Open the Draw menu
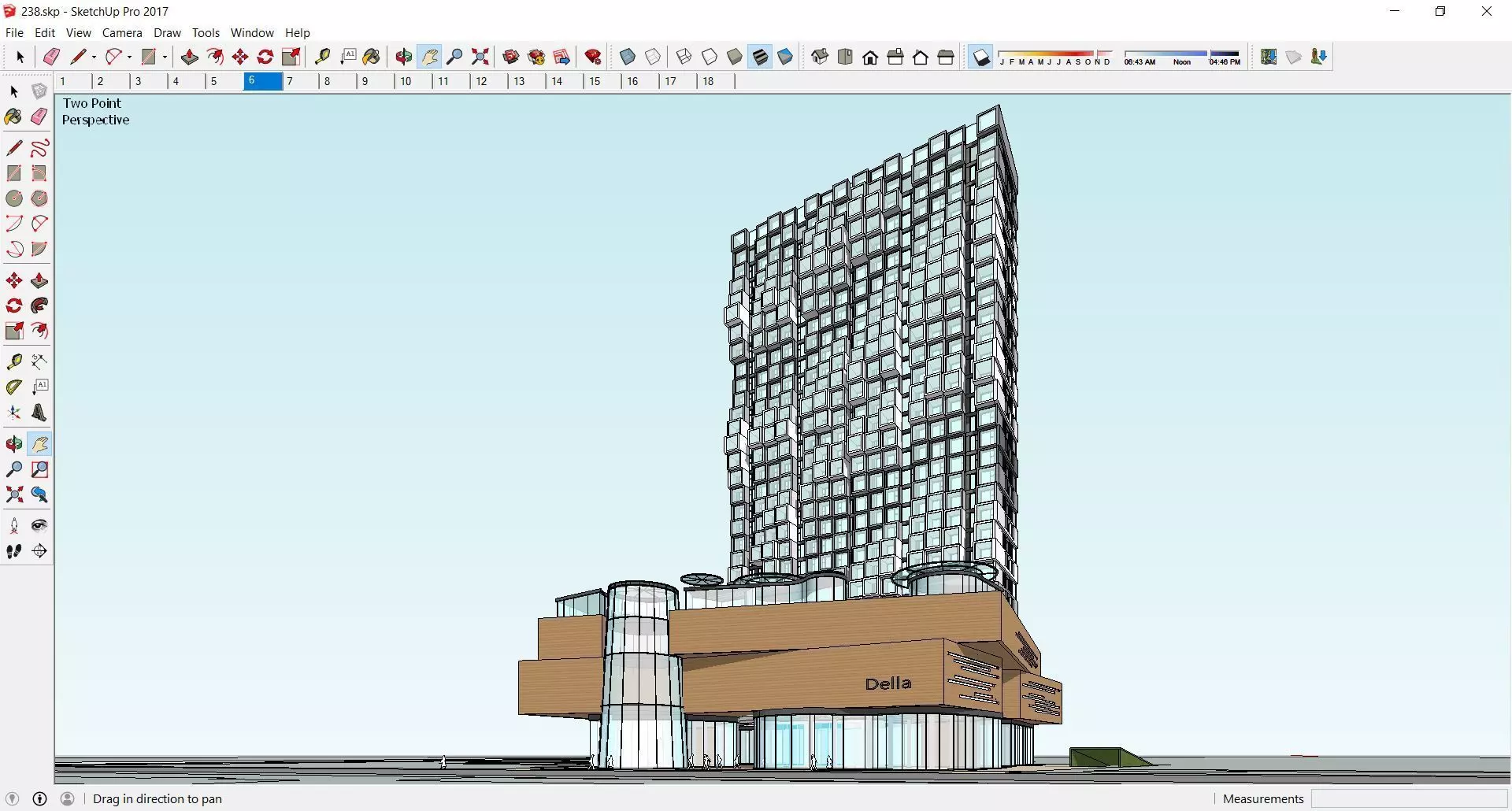The height and width of the screenshot is (811, 1512). [x=167, y=33]
